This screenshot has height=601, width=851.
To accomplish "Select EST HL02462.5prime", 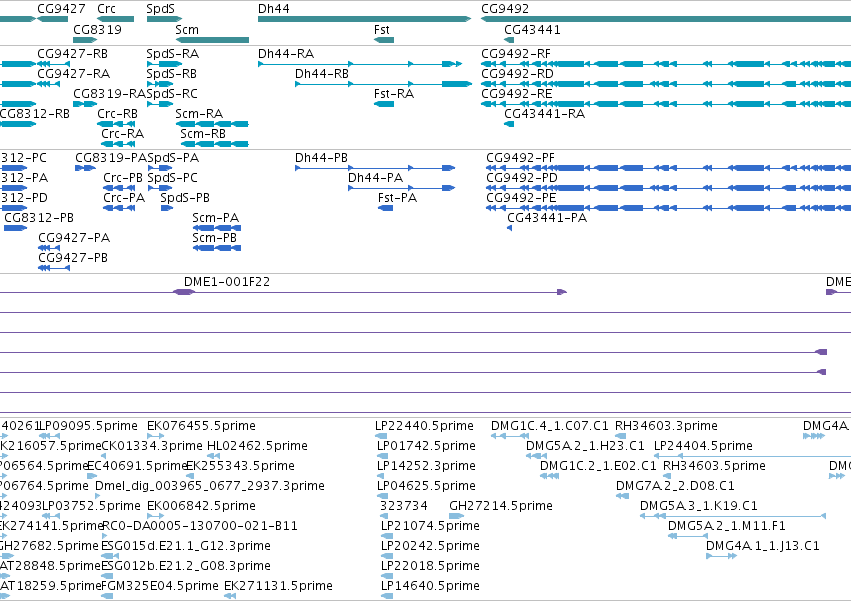I will pos(213,456).
